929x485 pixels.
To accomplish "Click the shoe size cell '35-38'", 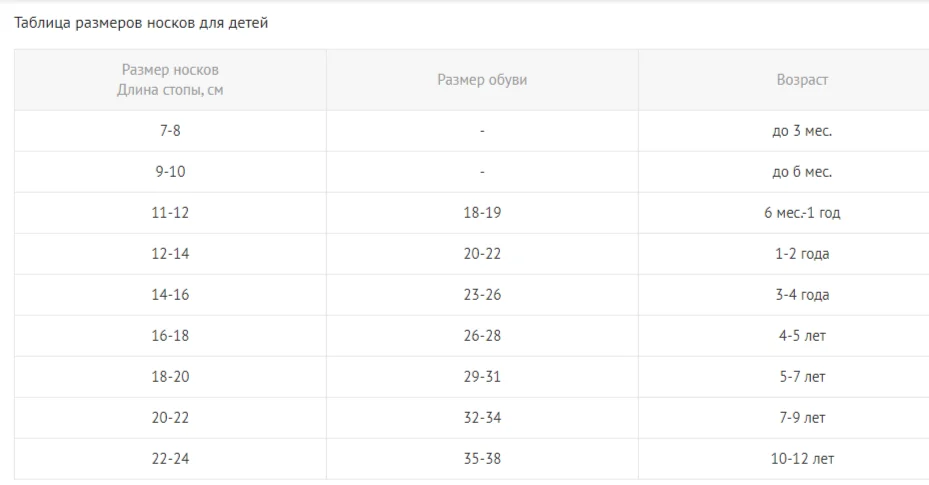I will click(482, 459).
